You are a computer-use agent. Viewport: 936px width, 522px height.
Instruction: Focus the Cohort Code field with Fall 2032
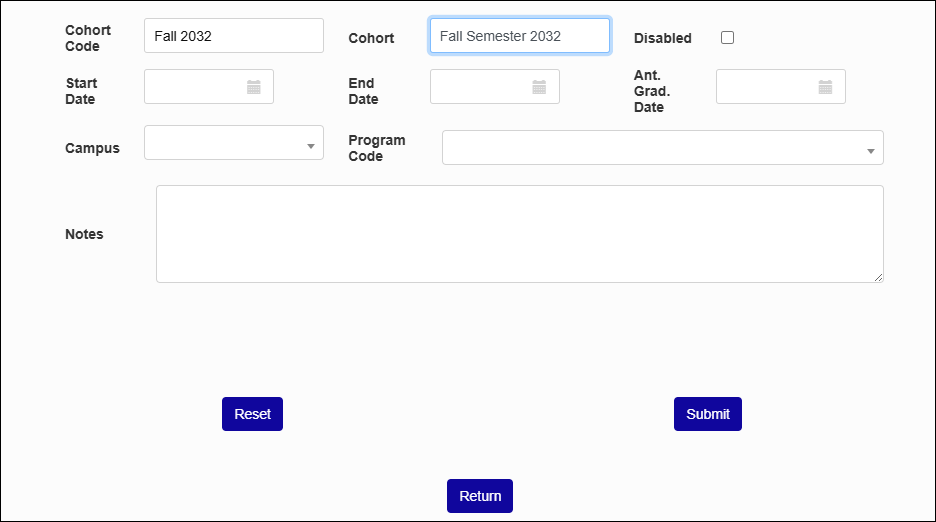(x=234, y=36)
